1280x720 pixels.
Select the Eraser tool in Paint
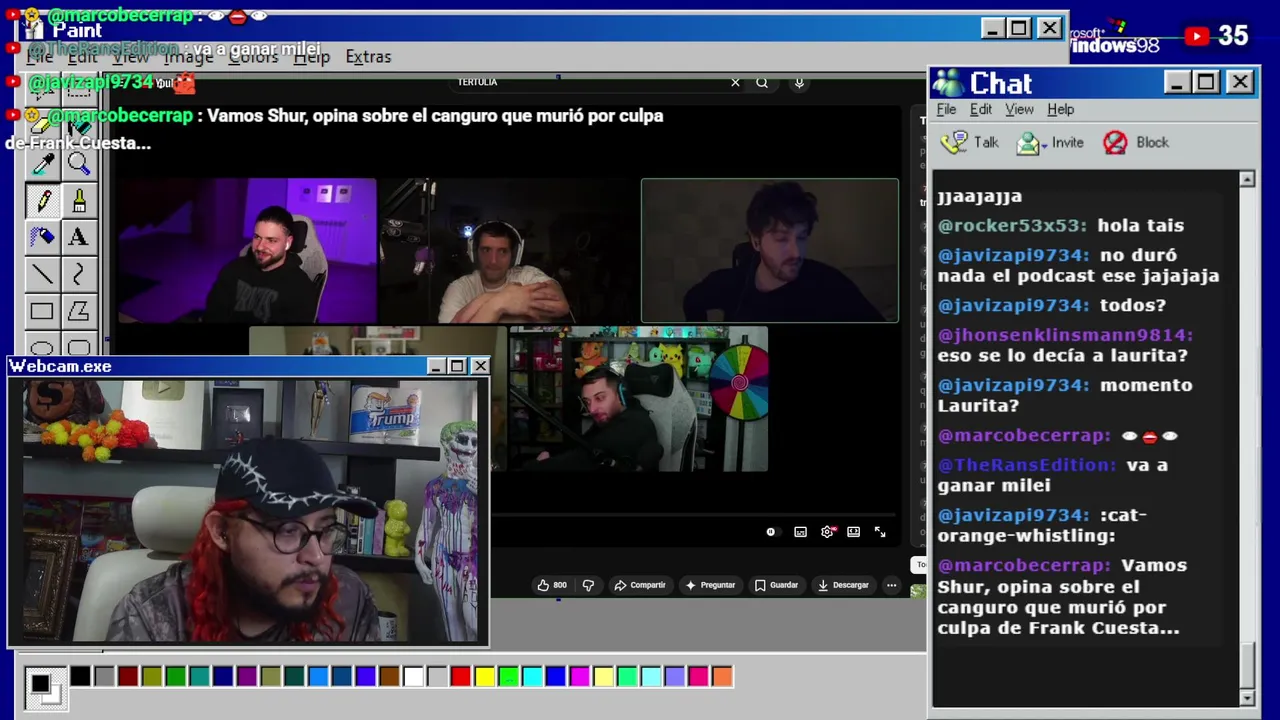pyautogui.click(x=41, y=127)
